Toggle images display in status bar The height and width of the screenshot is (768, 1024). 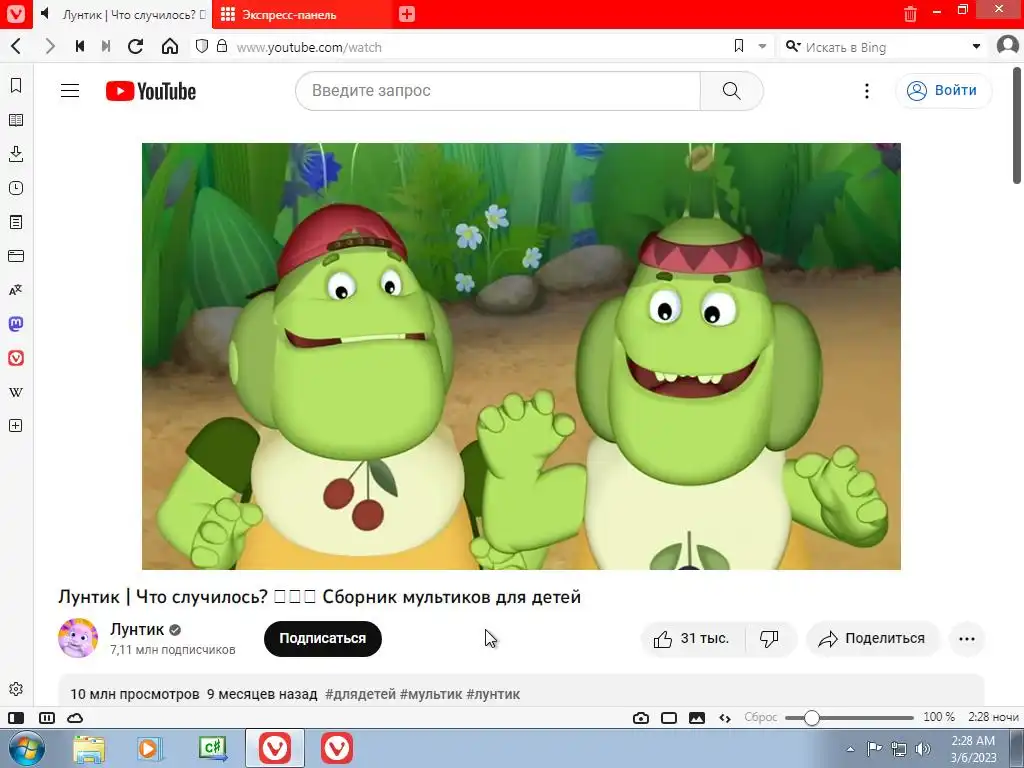[x=697, y=718]
